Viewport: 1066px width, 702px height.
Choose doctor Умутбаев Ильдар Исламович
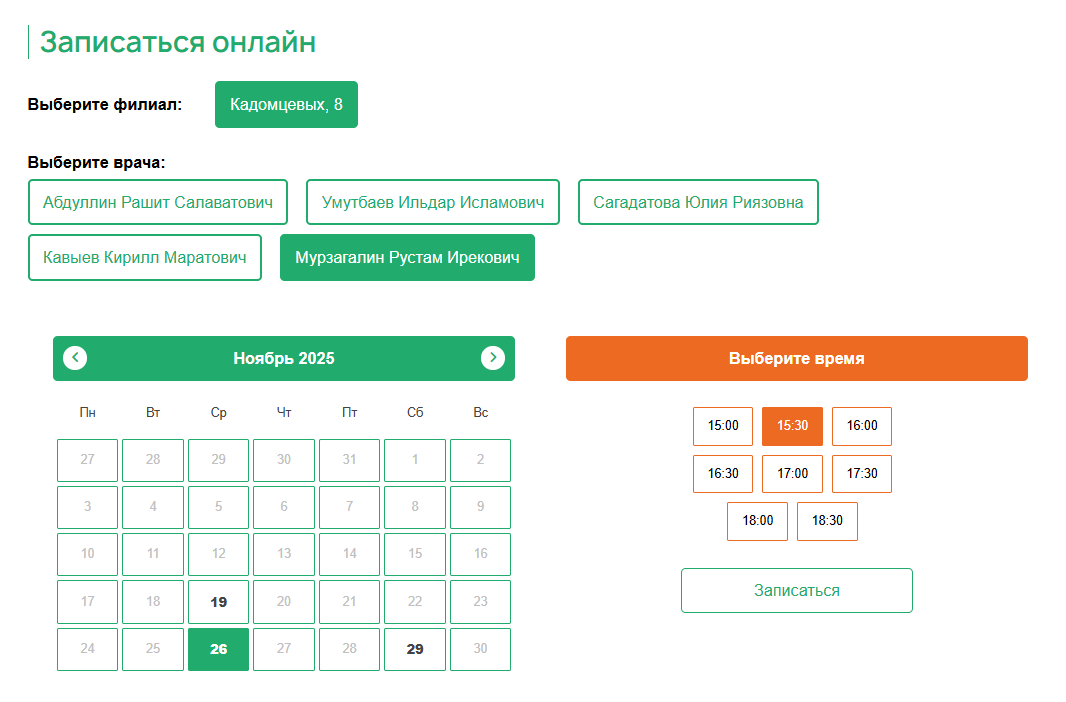point(432,202)
